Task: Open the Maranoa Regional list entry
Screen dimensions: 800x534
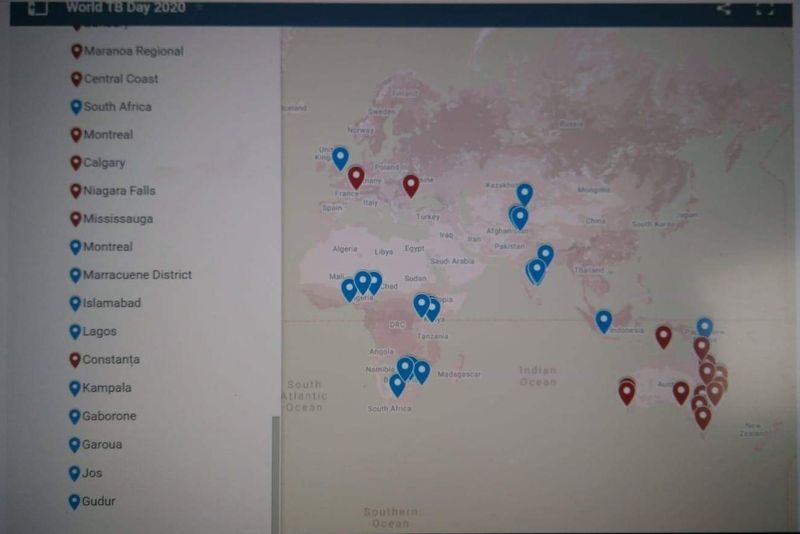Action: click(133, 51)
